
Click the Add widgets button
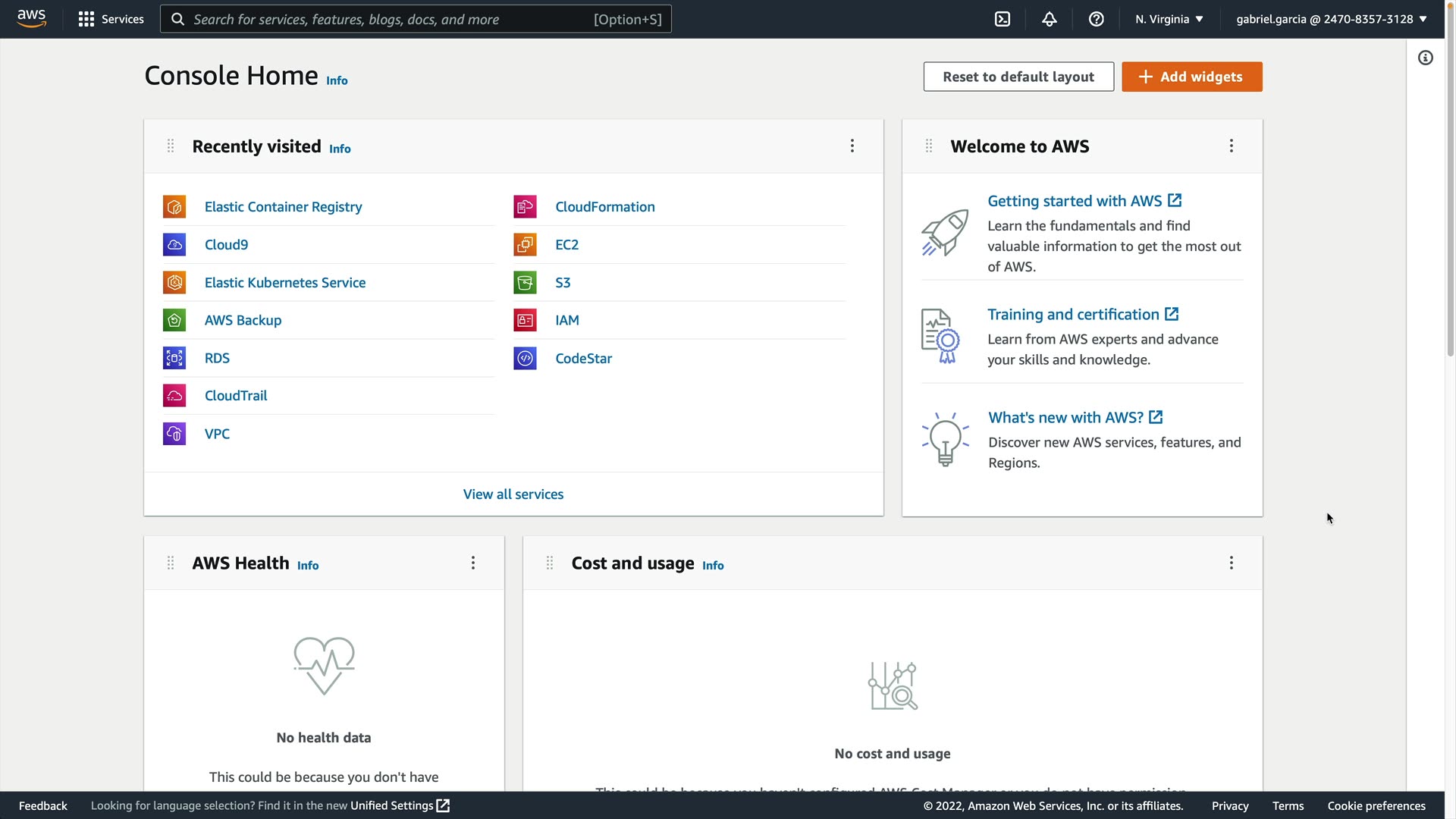(x=1192, y=77)
